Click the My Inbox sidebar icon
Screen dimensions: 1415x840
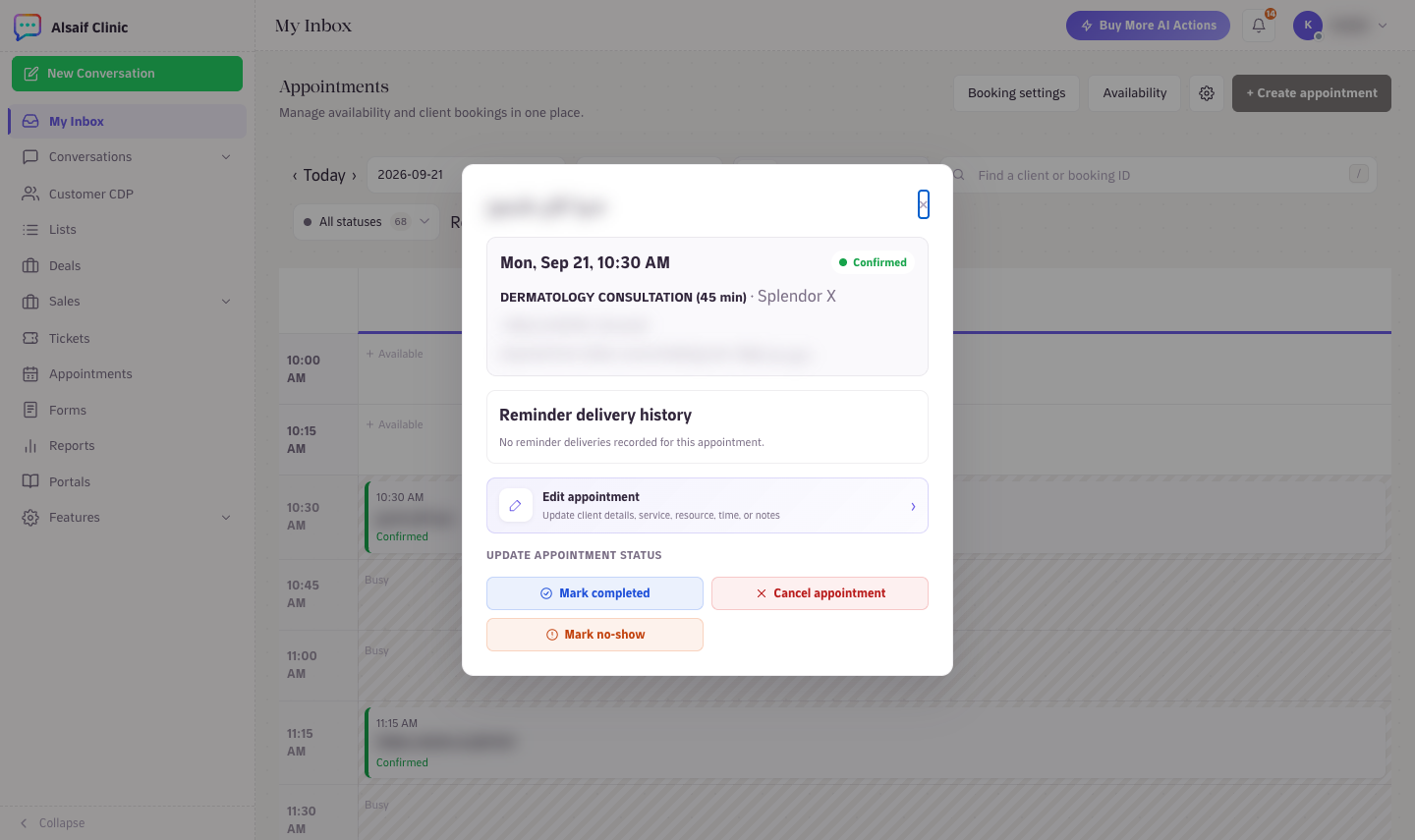[30, 121]
